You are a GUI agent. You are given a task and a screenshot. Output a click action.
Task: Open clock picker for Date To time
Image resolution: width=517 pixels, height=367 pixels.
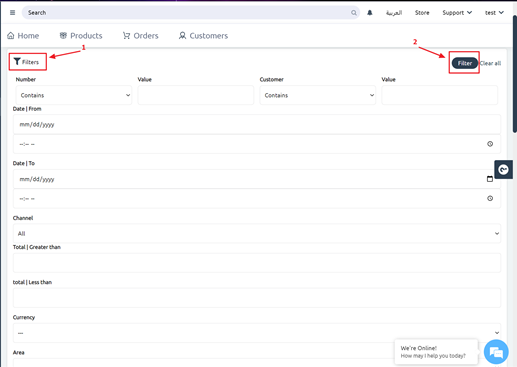click(490, 198)
